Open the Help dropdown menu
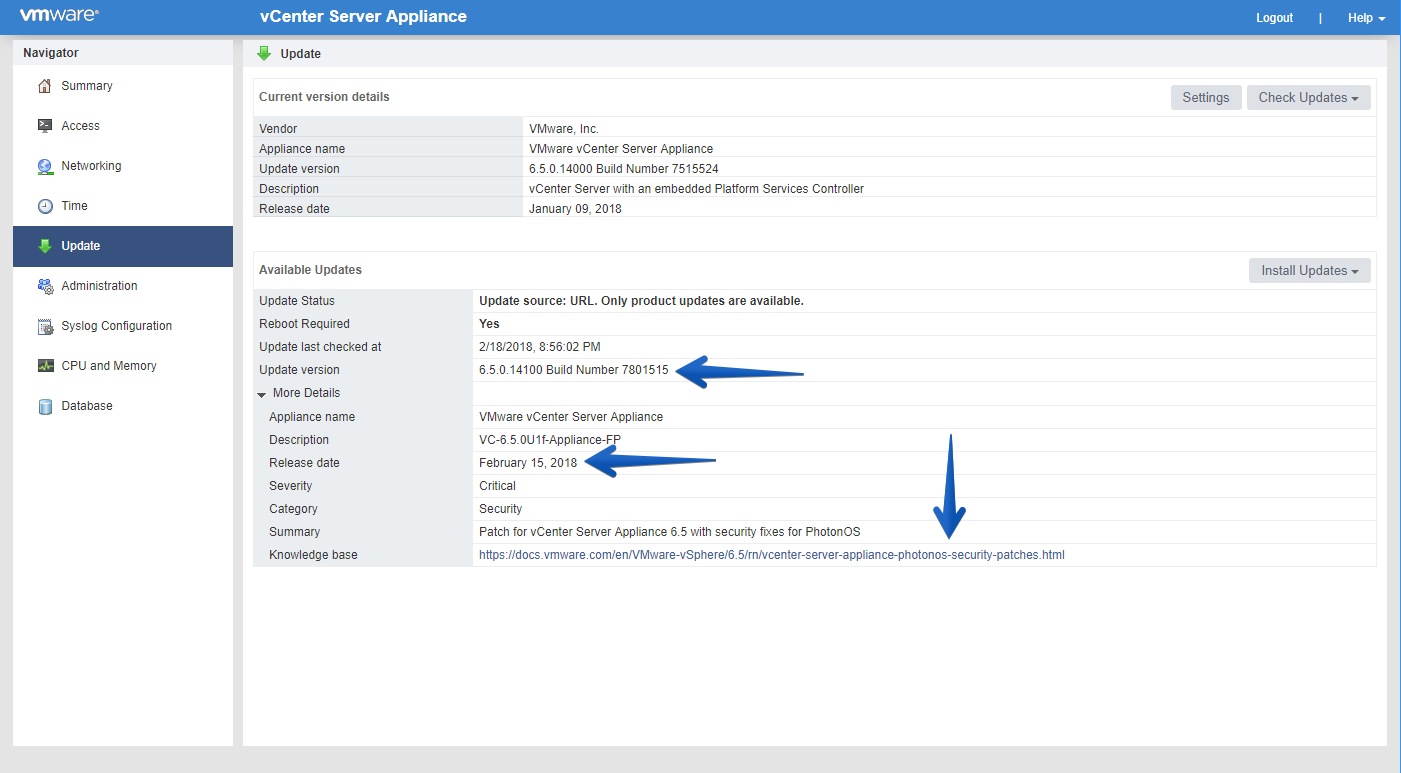 click(1366, 18)
